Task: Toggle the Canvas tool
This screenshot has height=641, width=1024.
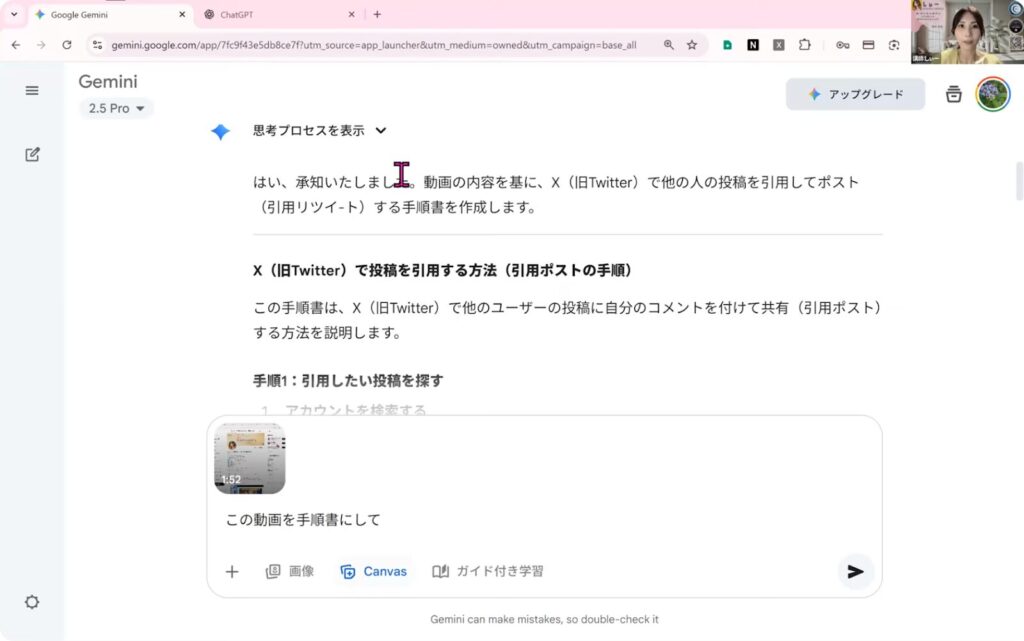Action: [374, 571]
